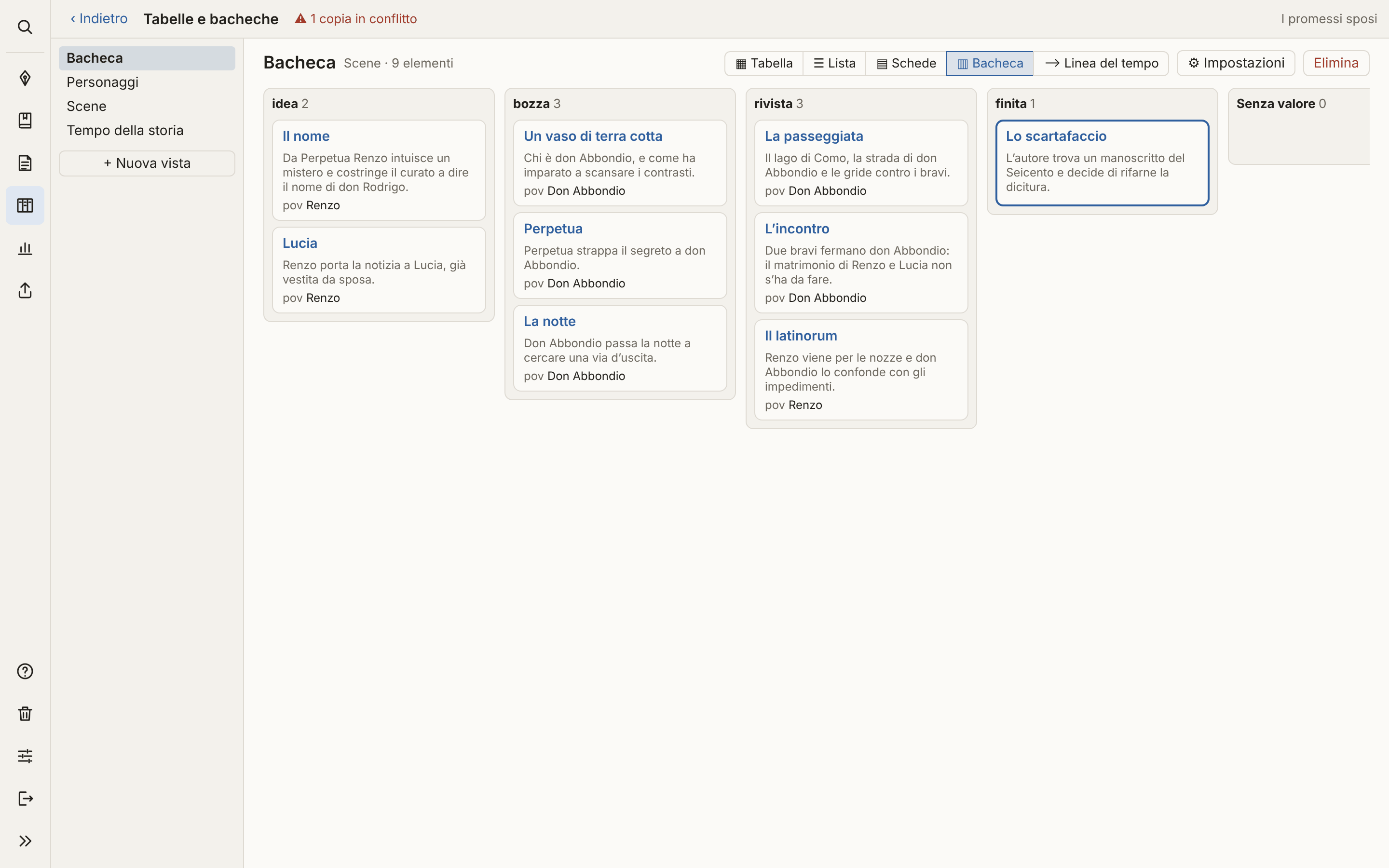Viewport: 1389px width, 868px height.
Task: Open the document page icon
Action: click(x=25, y=163)
